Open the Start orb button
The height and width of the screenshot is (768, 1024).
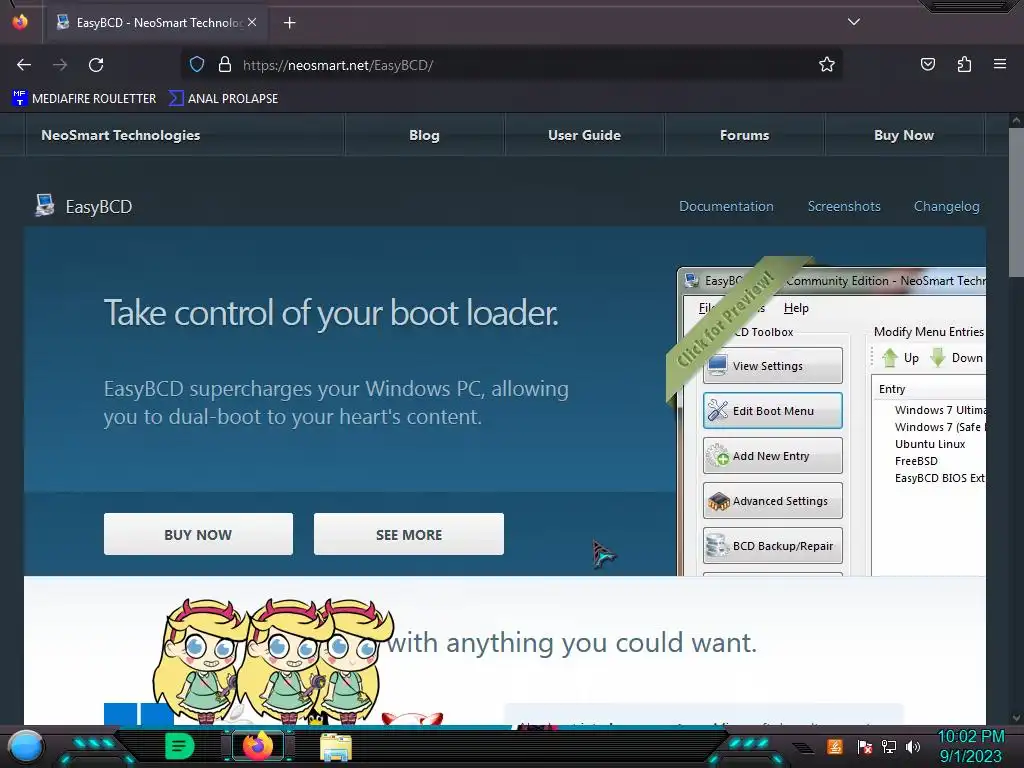click(x=25, y=746)
